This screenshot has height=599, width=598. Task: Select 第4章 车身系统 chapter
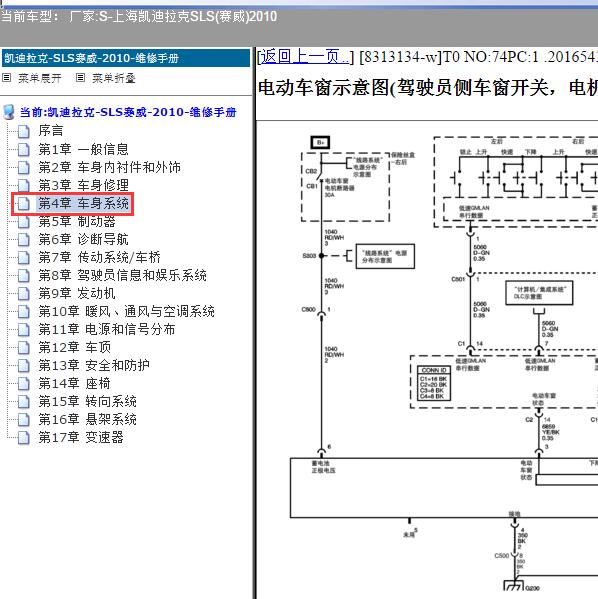83,203
